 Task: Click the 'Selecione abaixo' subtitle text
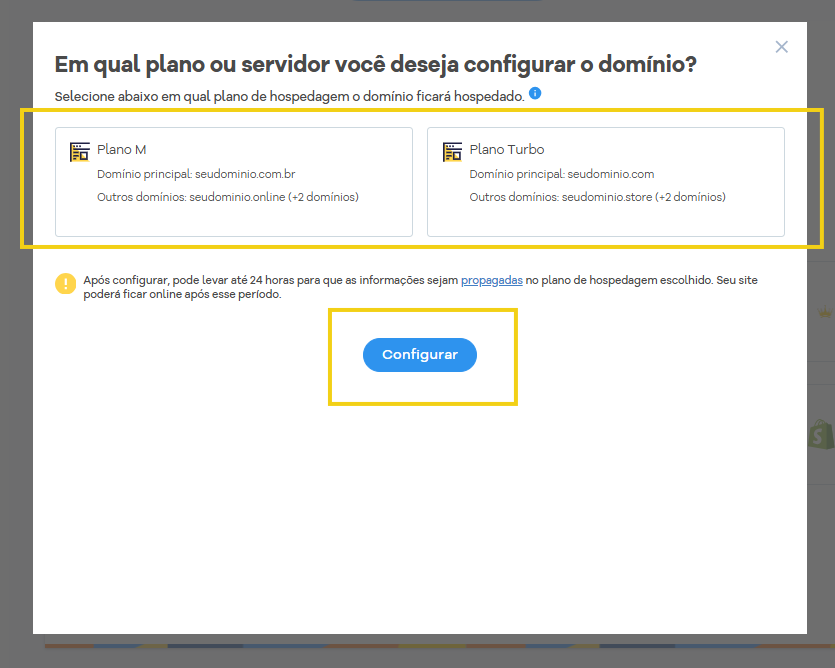pos(290,96)
